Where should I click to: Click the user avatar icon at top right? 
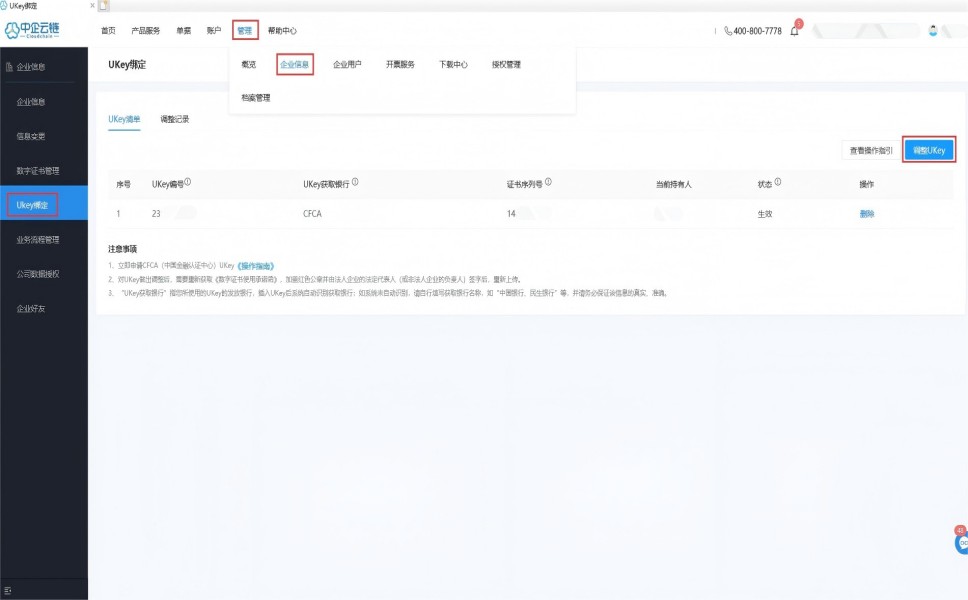point(934,31)
